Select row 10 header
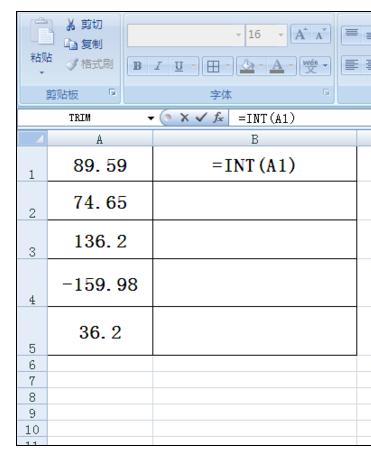The width and height of the screenshot is (371, 452). pyautogui.click(x=32, y=429)
